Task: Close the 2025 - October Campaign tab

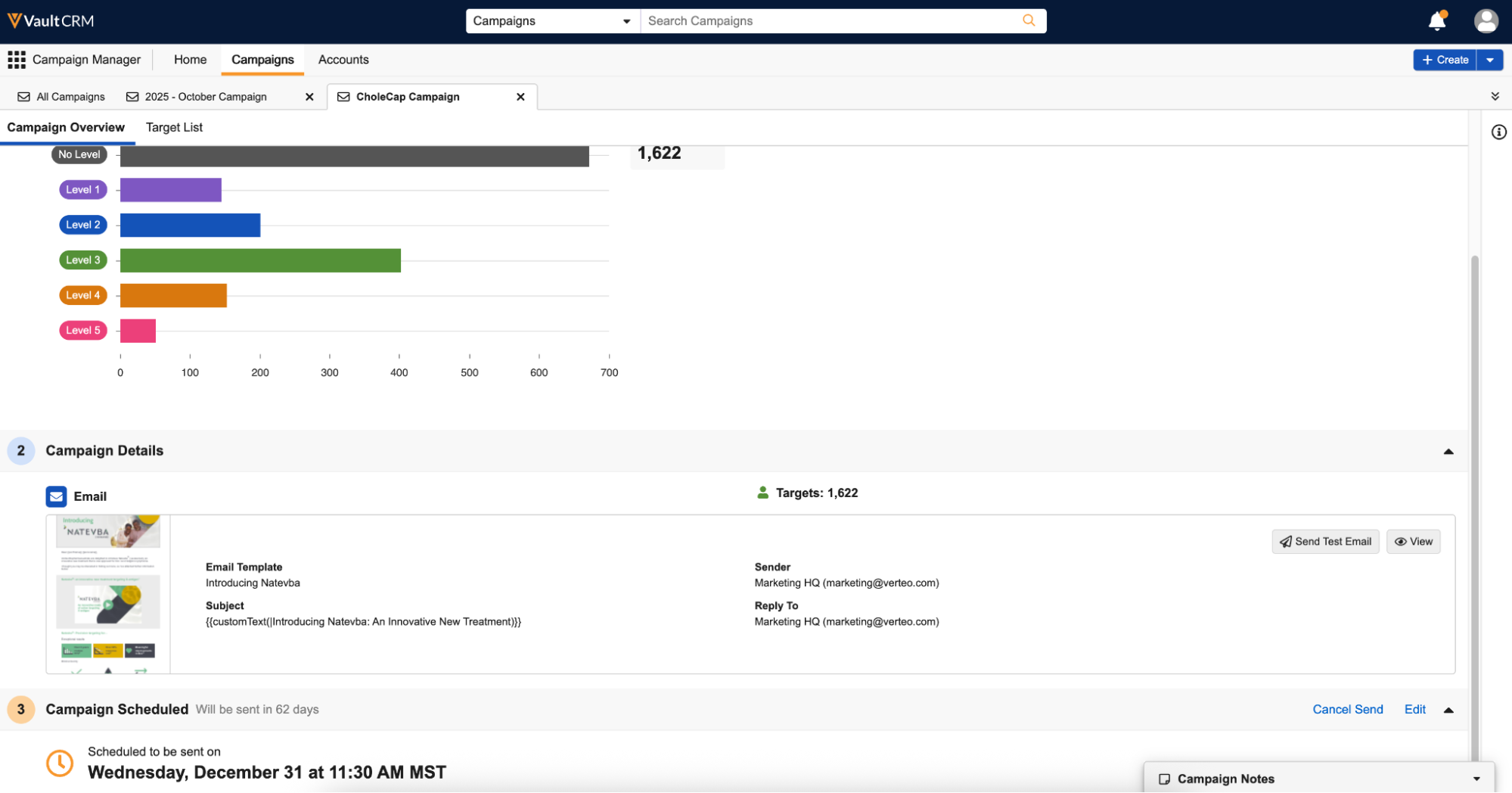Action: pyautogui.click(x=309, y=97)
